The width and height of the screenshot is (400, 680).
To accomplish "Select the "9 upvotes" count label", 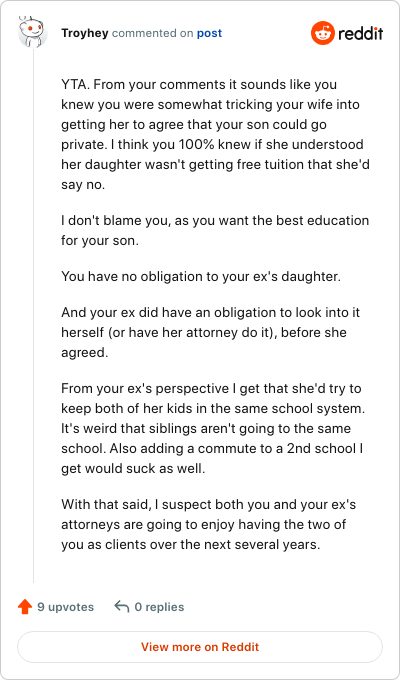I will pos(66,607).
